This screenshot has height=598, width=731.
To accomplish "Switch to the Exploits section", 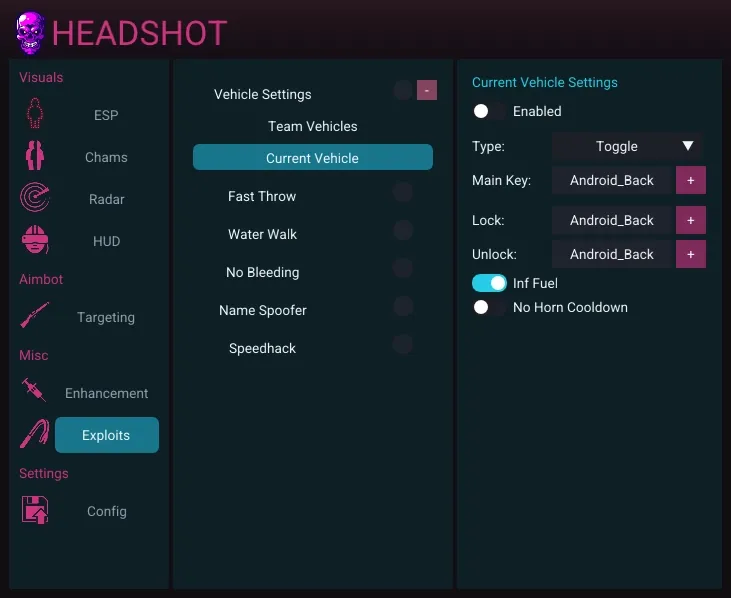I will pyautogui.click(x=106, y=435).
